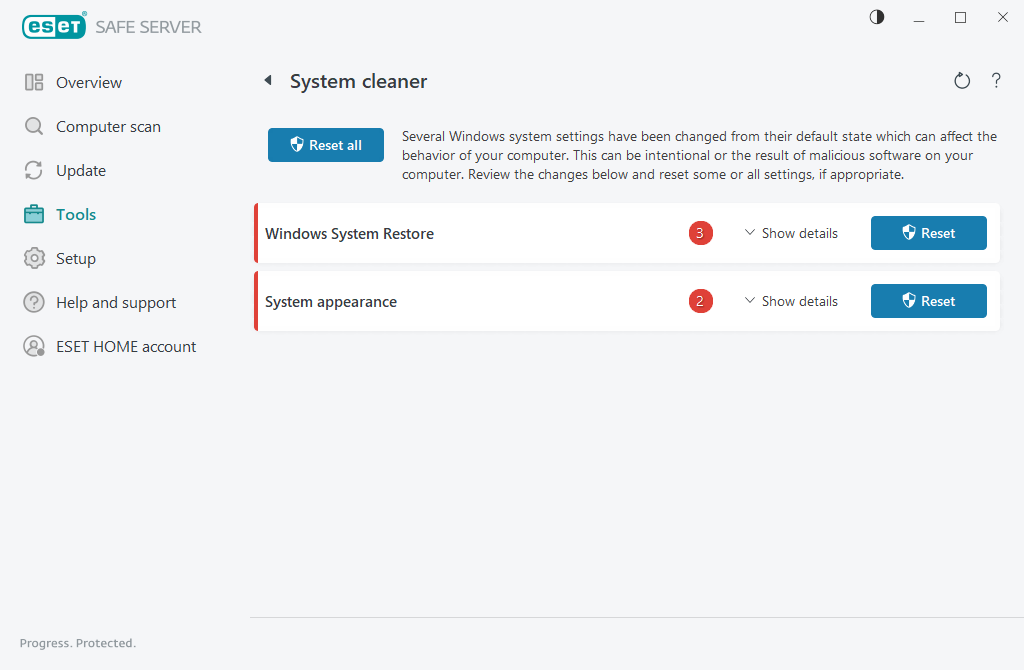Click the Help and support question icon
Viewport: 1024px width, 670px height.
[x=34, y=302]
